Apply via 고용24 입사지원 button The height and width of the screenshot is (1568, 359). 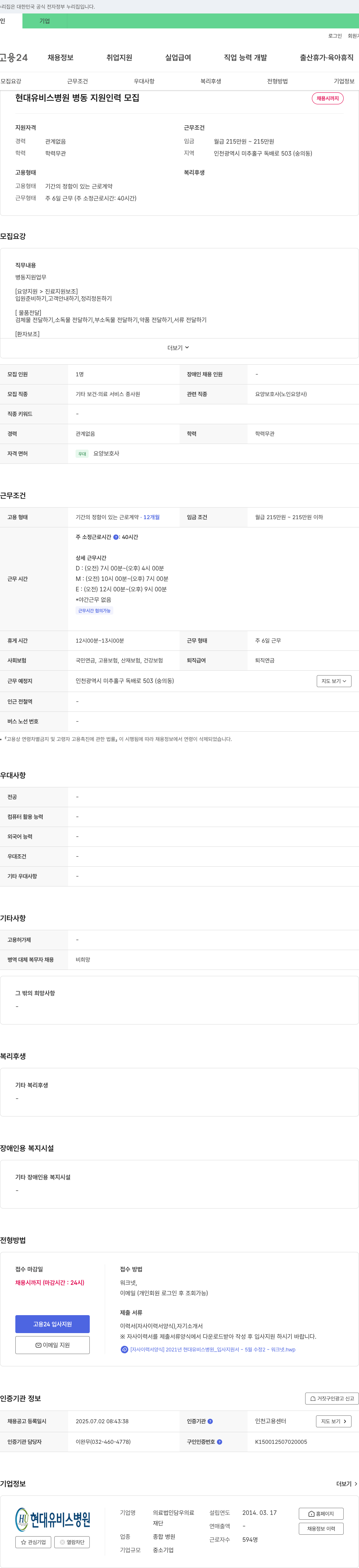52,1324
